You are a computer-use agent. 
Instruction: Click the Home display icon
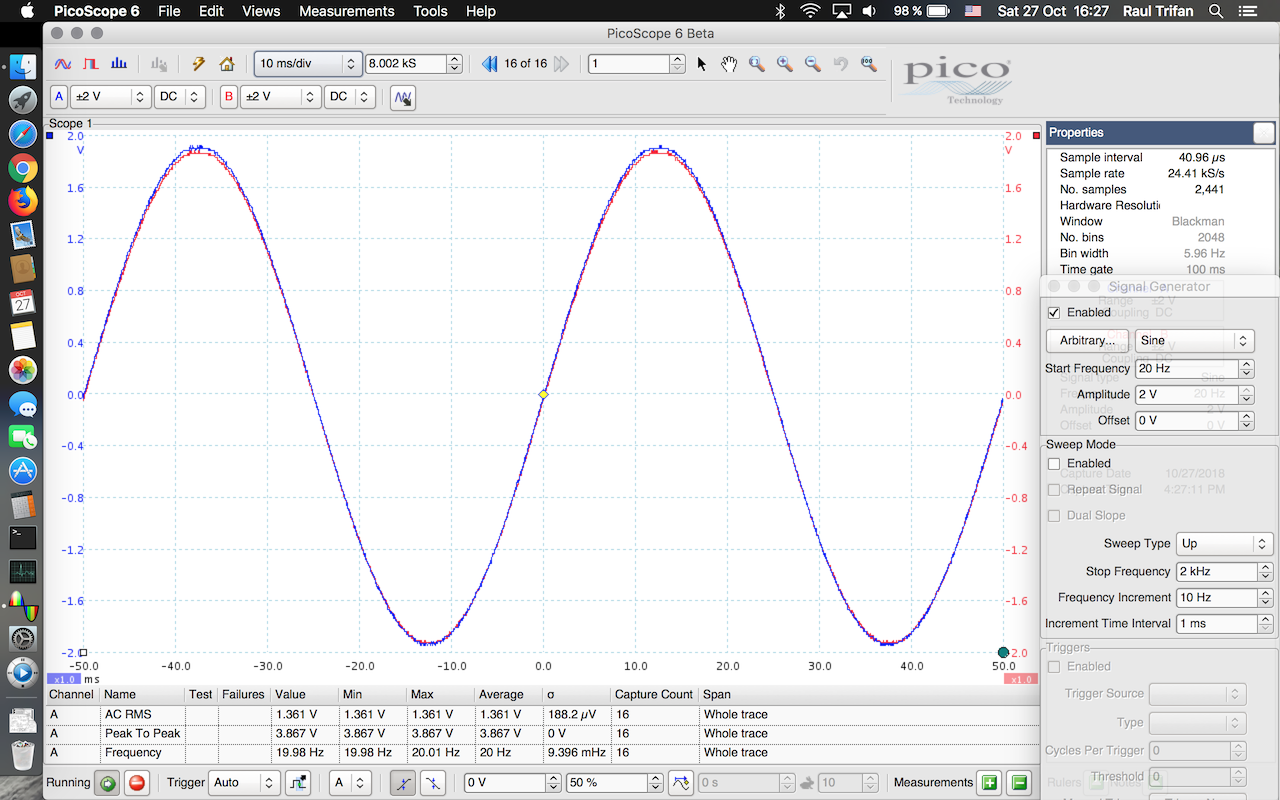click(x=227, y=64)
